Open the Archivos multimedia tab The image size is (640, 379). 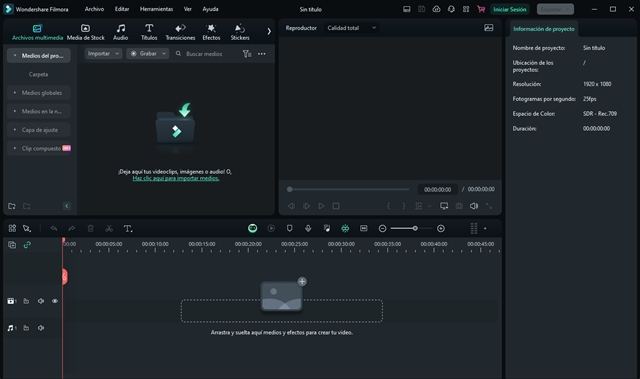click(x=37, y=32)
